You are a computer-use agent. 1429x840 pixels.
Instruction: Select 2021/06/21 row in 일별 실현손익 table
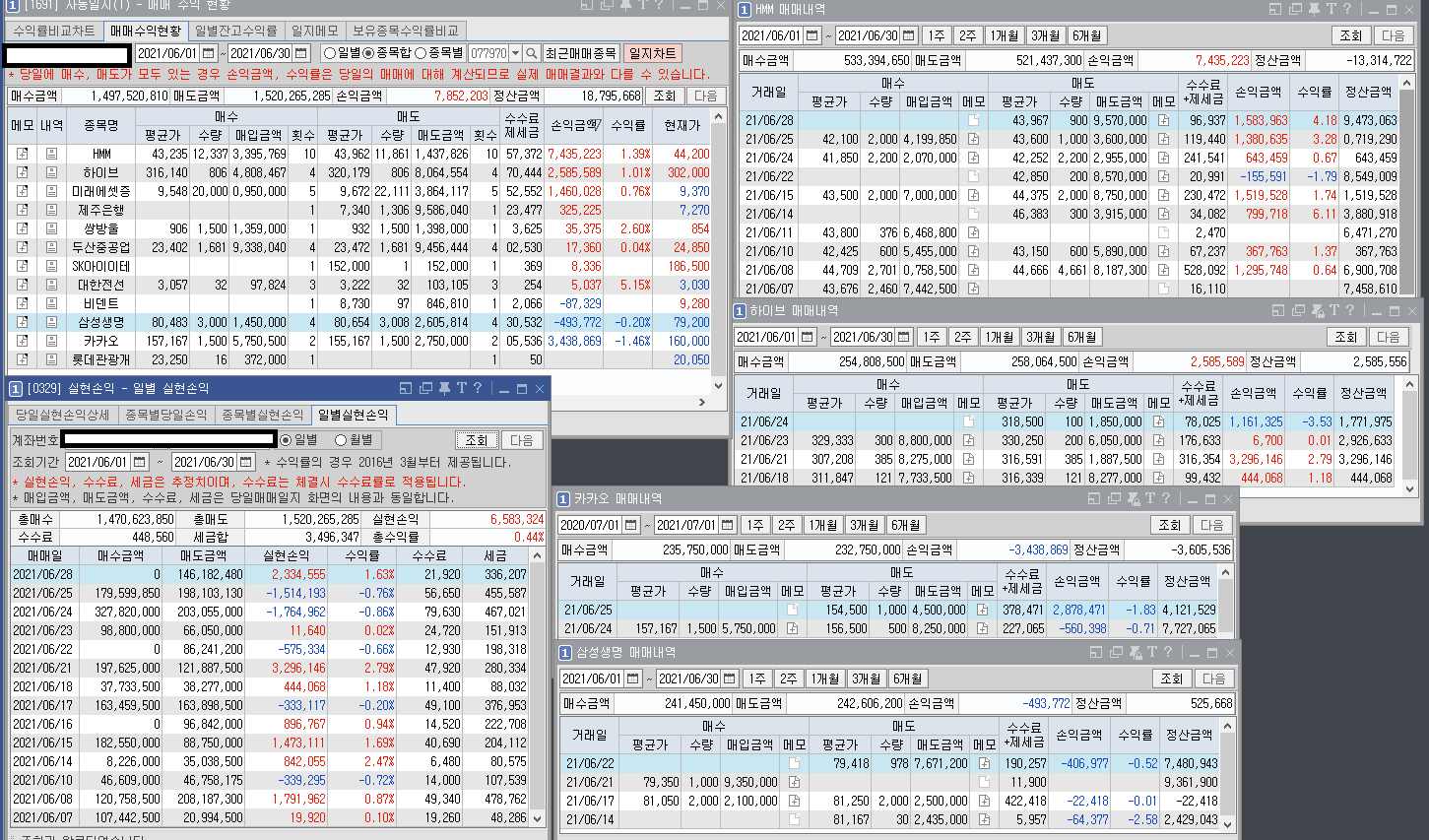270,668
